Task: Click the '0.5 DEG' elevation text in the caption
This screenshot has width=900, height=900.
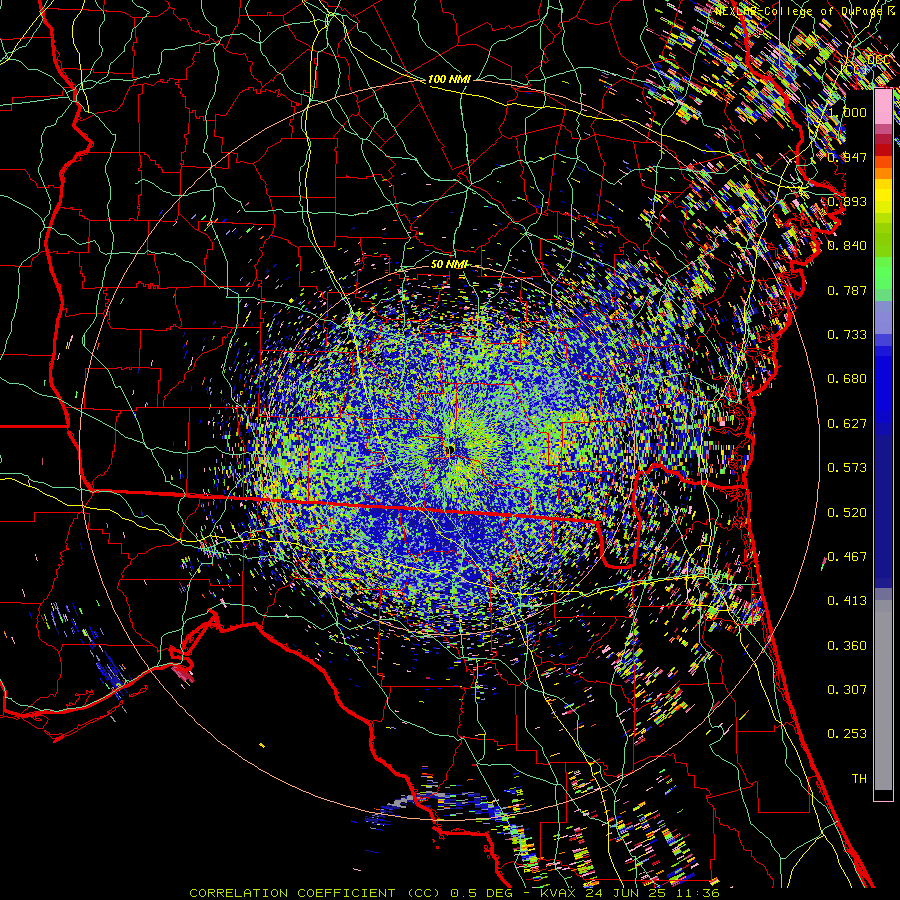Action: pyautogui.click(x=481, y=893)
